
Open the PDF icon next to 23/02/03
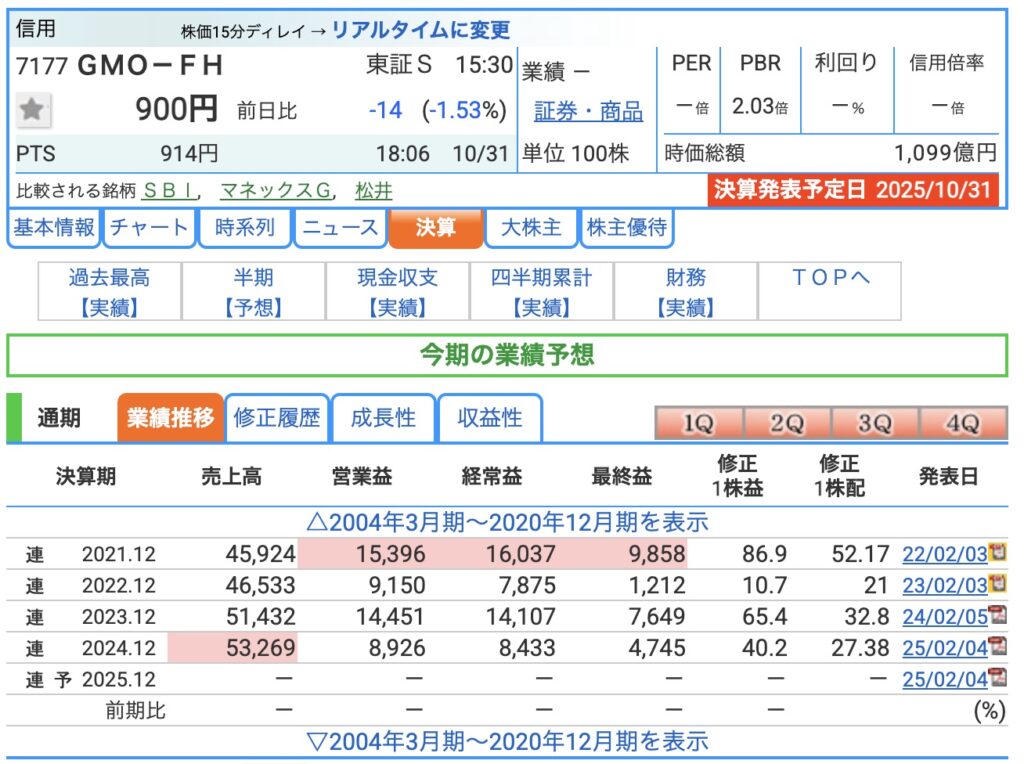(x=996, y=584)
